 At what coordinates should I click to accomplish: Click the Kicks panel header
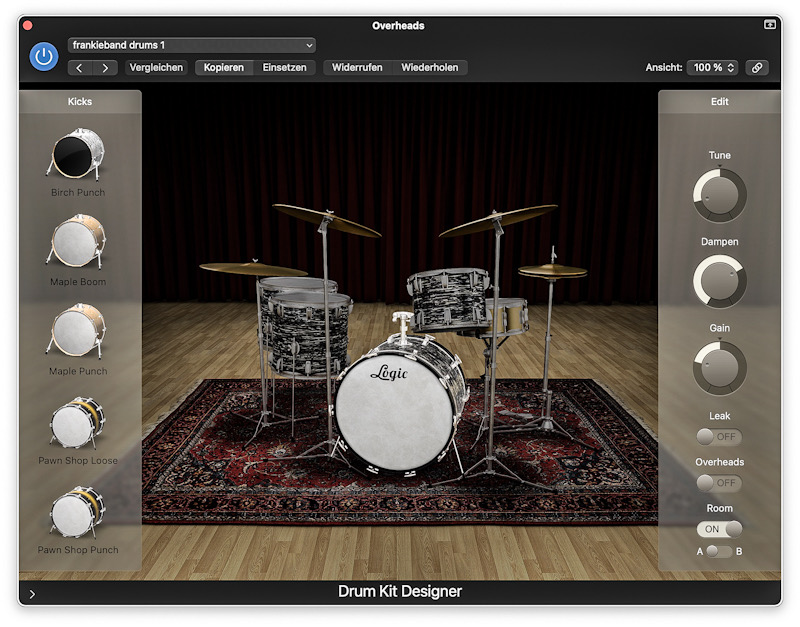80,102
